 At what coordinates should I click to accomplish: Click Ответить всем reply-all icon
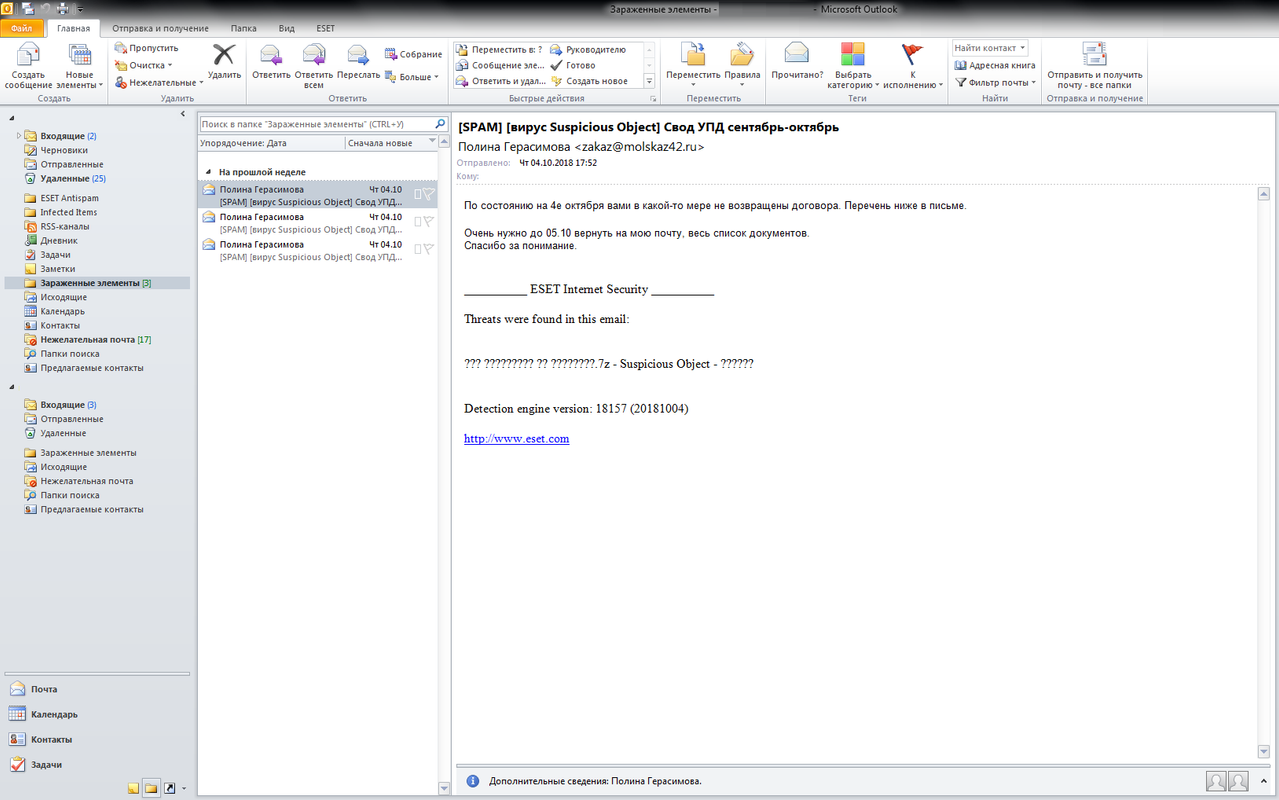coord(314,66)
